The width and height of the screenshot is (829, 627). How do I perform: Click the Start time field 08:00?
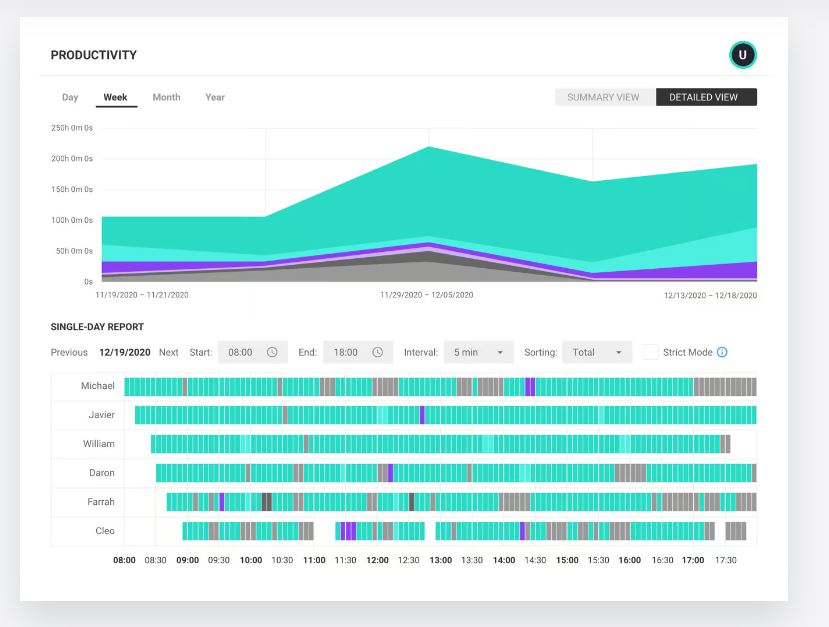[253, 352]
